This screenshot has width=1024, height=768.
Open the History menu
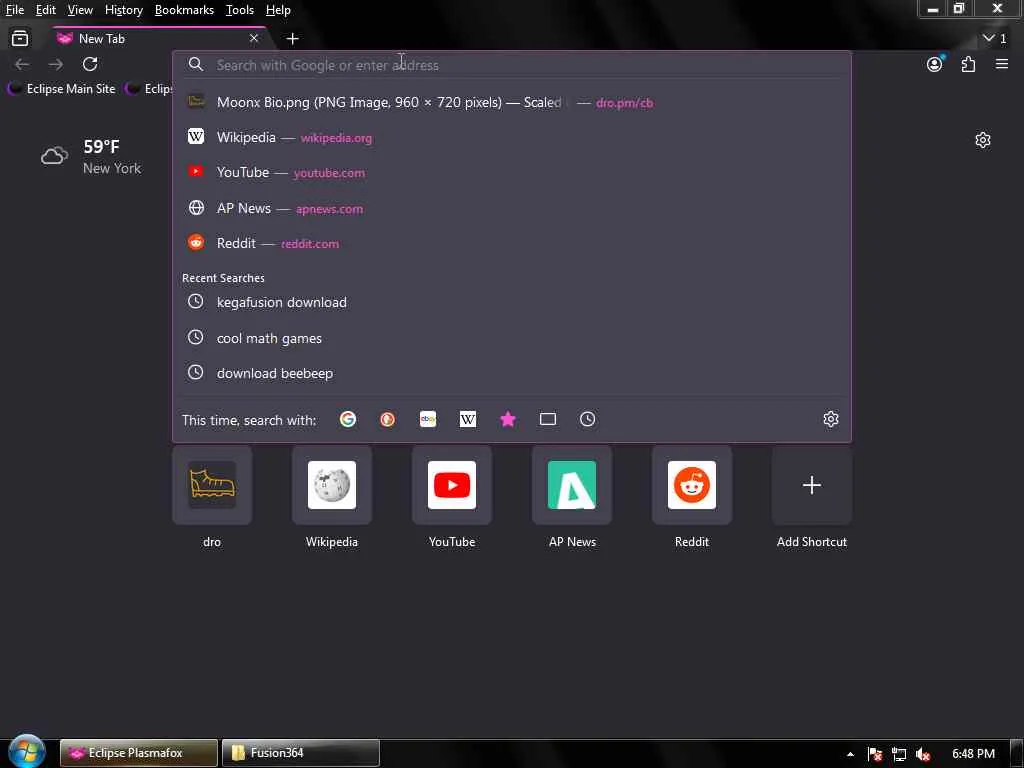tap(124, 10)
